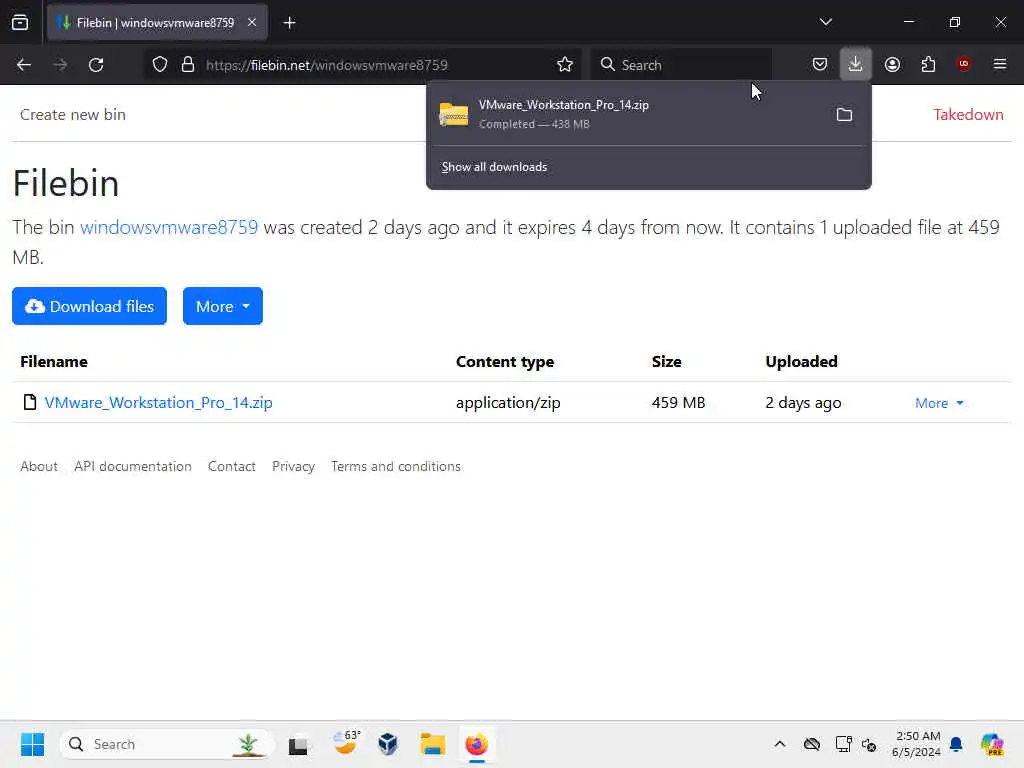Open the Privacy footer link
This screenshot has width=1024, height=768.
point(293,466)
